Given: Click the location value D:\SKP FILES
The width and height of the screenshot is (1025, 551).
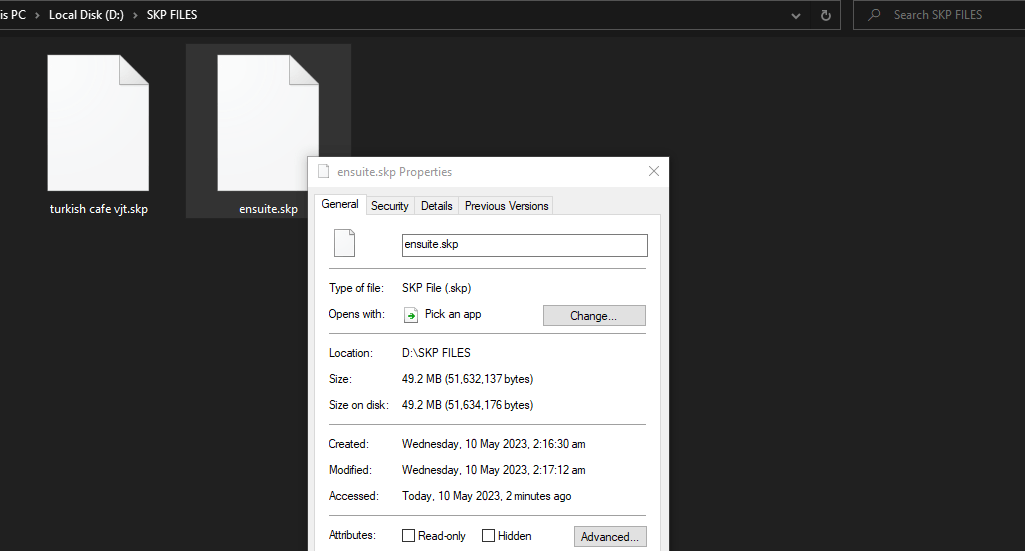Looking at the screenshot, I should pyautogui.click(x=436, y=353).
